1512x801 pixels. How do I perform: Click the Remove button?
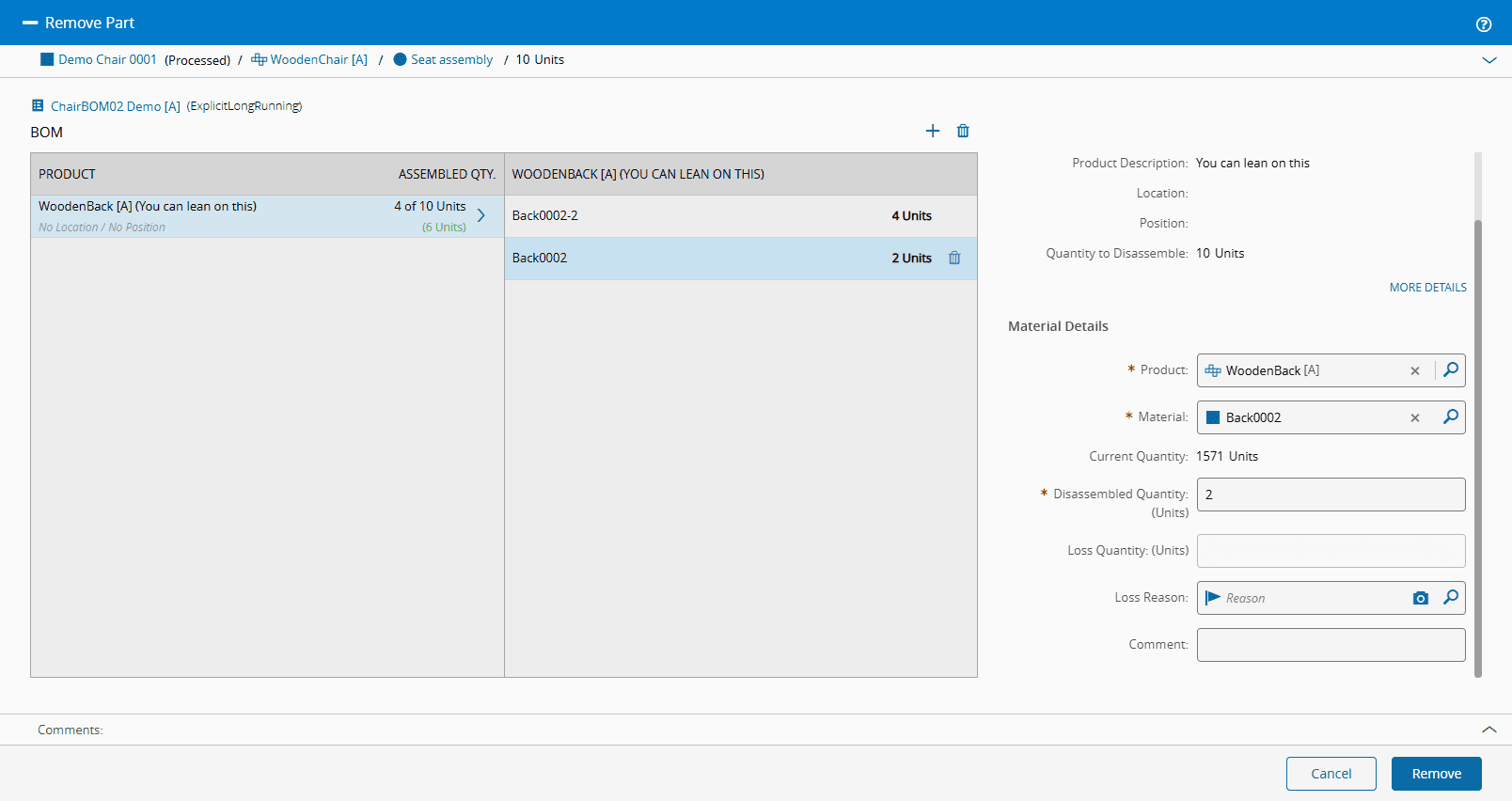point(1436,774)
